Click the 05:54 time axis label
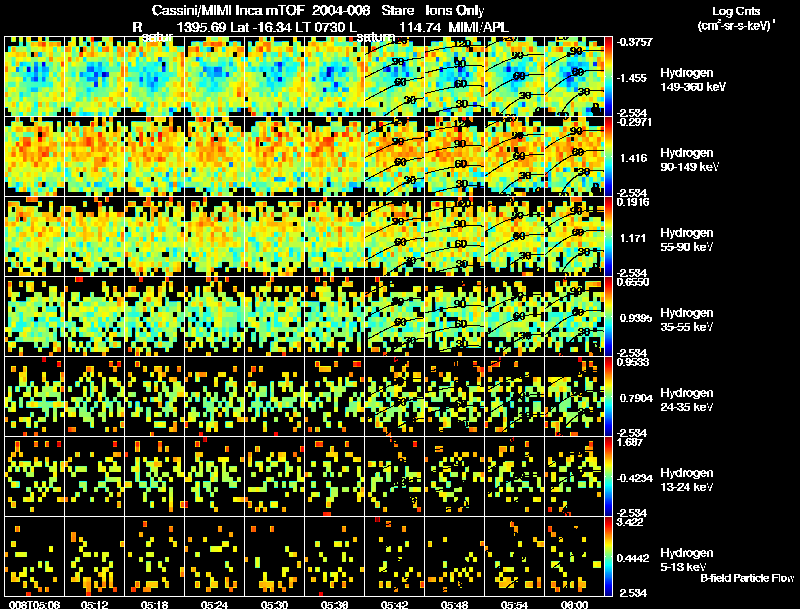Viewport: 800px width, 609px height. (514, 604)
